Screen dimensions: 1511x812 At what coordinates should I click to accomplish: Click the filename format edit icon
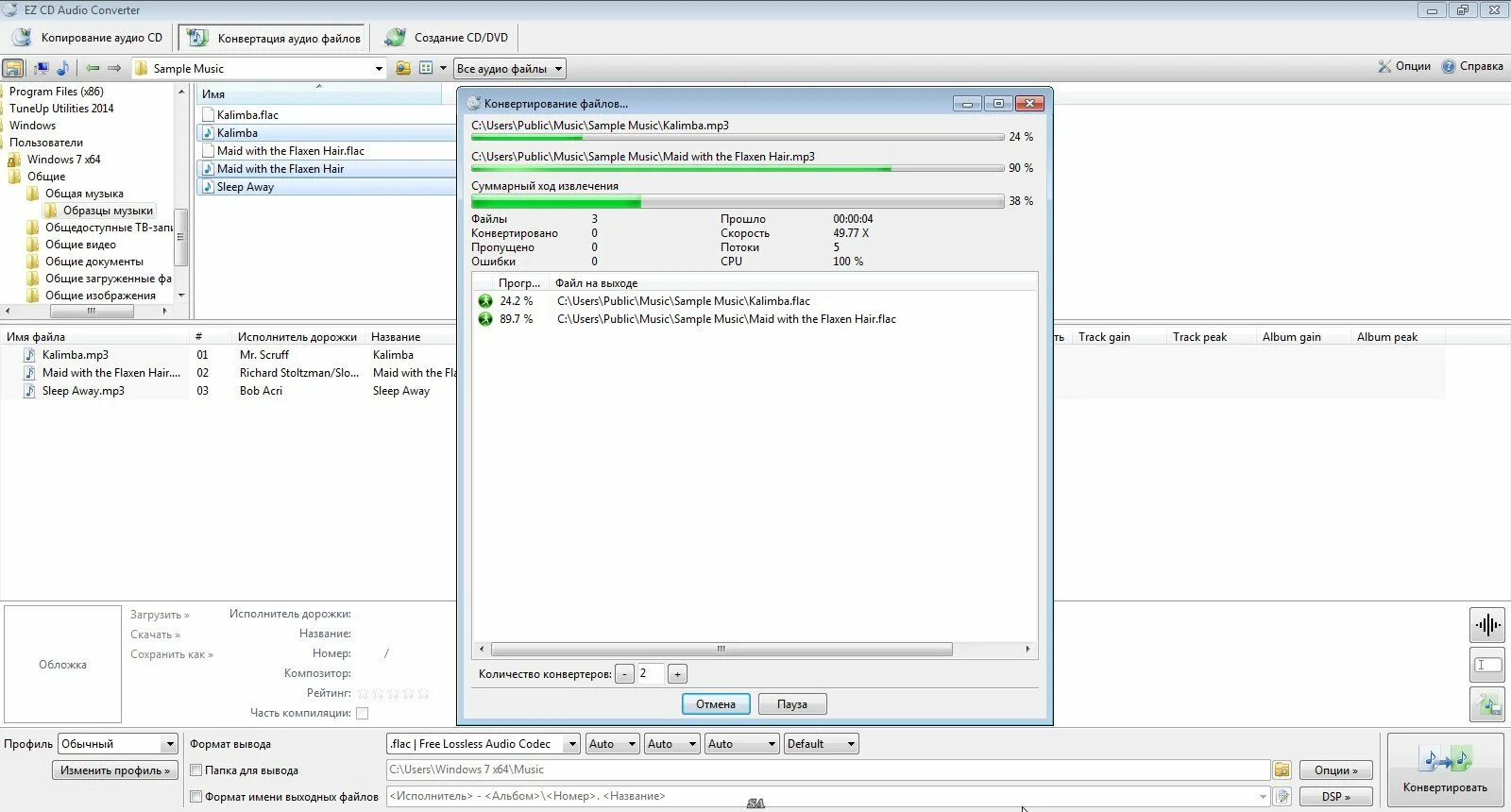pyautogui.click(x=1282, y=797)
